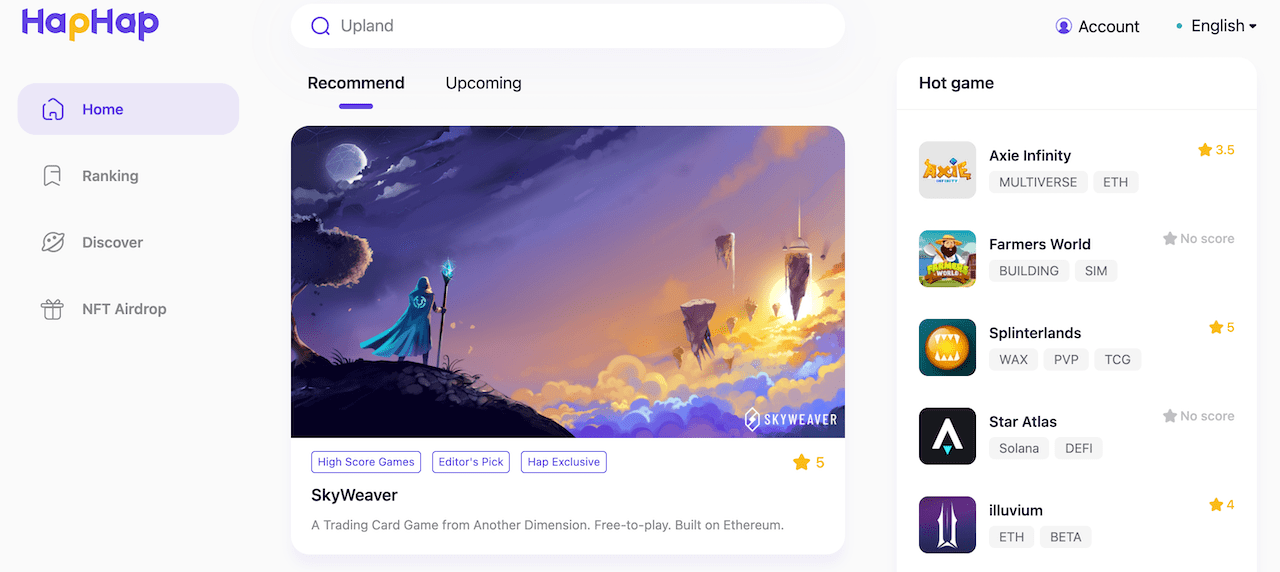Focus the Upland search field
1280x572 pixels.
click(x=568, y=26)
